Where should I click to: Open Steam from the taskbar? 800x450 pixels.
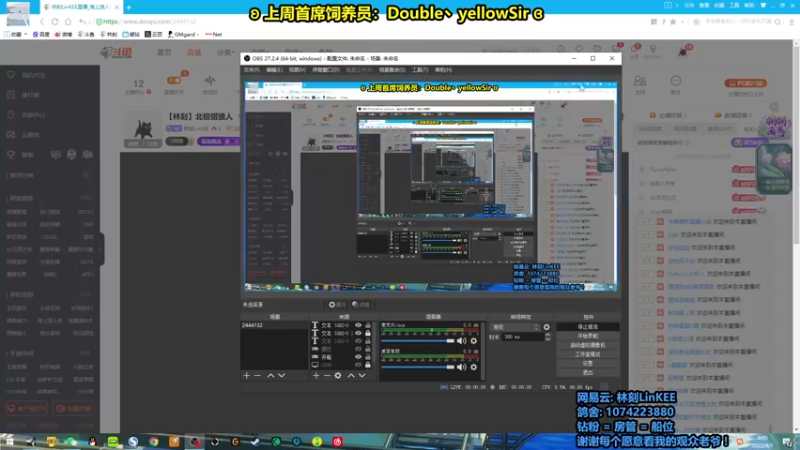tap(256, 441)
